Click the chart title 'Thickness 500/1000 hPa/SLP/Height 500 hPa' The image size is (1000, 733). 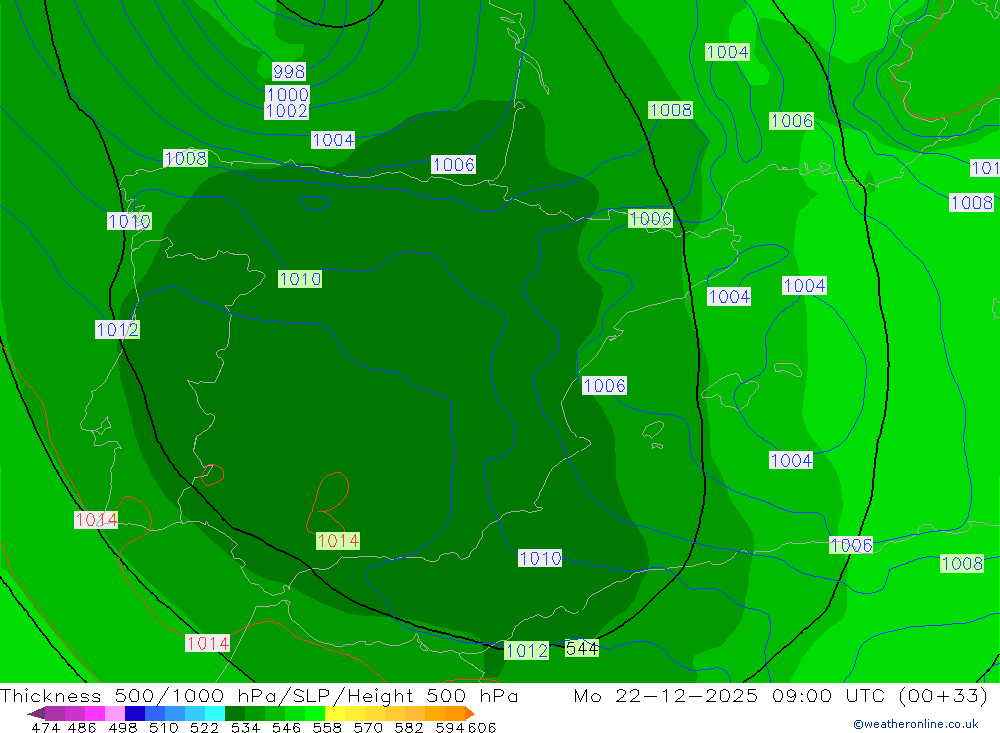260,695
